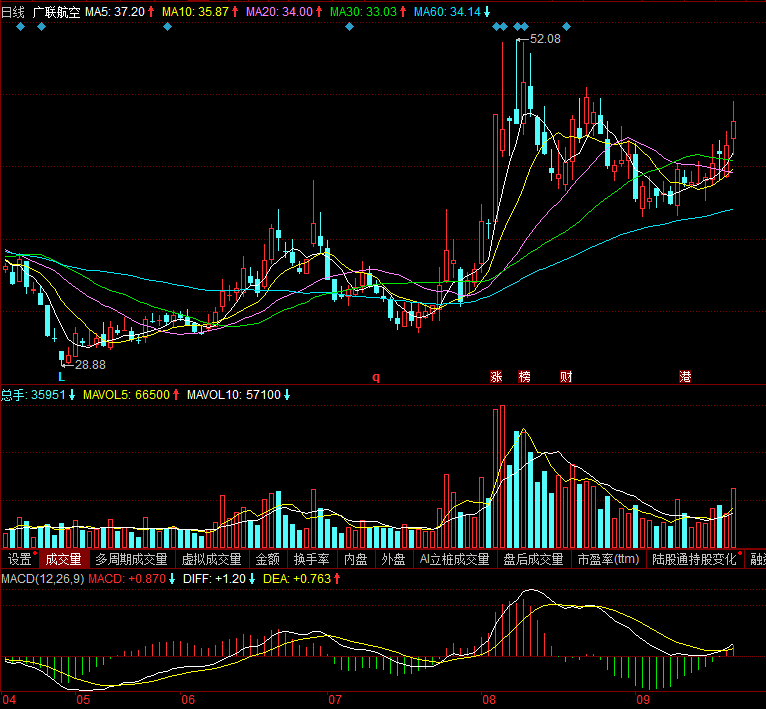
Task: Click the rightmost blue diamond marker
Action: [x=567, y=26]
